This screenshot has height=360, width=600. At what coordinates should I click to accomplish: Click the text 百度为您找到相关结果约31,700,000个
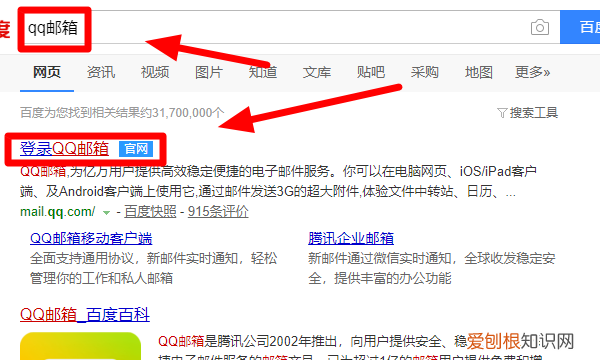[x=122, y=113]
